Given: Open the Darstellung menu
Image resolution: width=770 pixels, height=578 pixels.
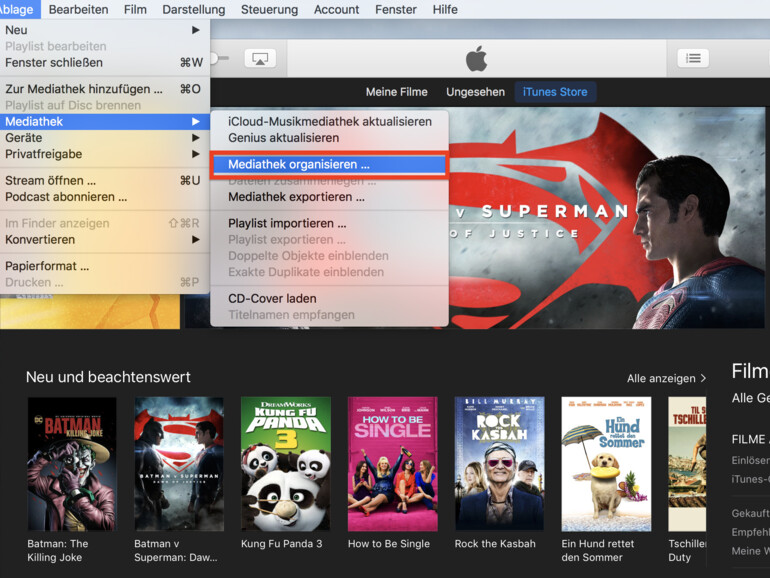Looking at the screenshot, I should point(193,9).
